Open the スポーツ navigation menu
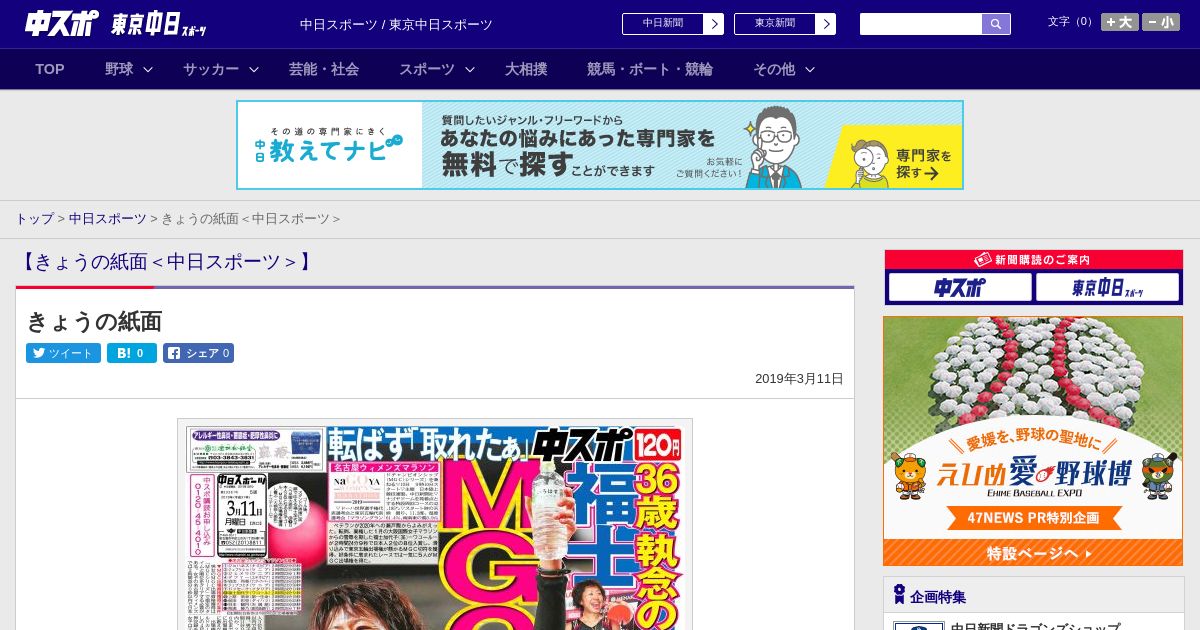 (x=427, y=69)
